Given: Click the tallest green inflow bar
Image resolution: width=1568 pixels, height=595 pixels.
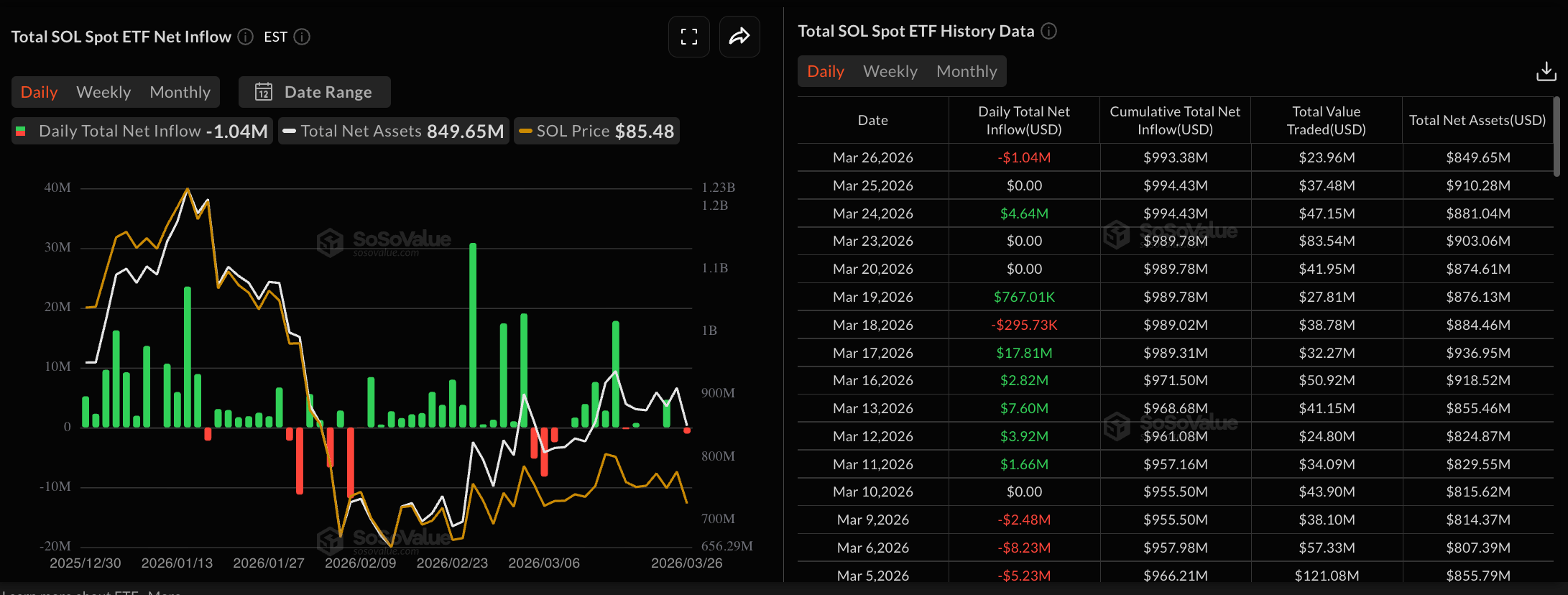Looking at the screenshot, I should 473,334.
